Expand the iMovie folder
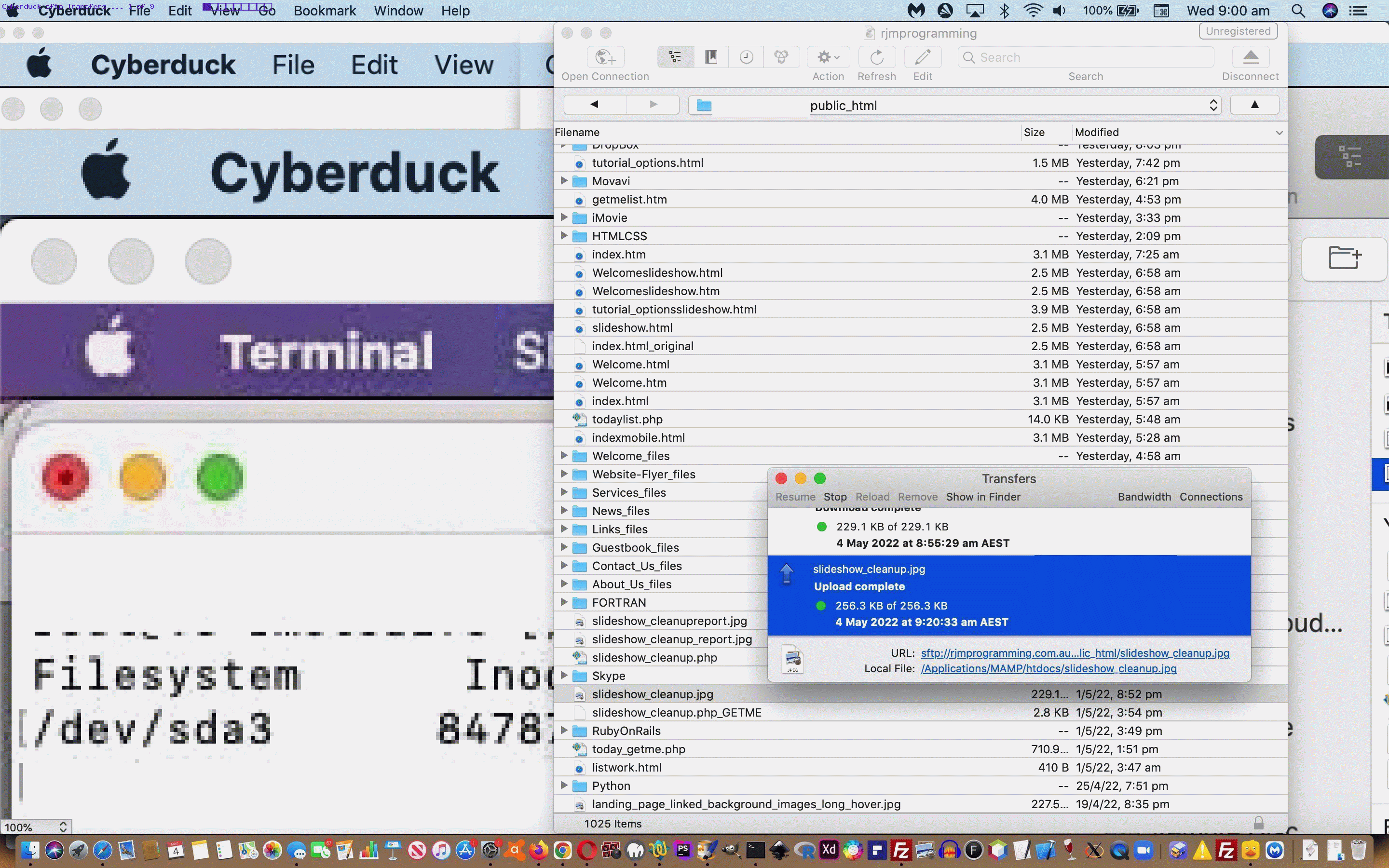 (x=564, y=217)
